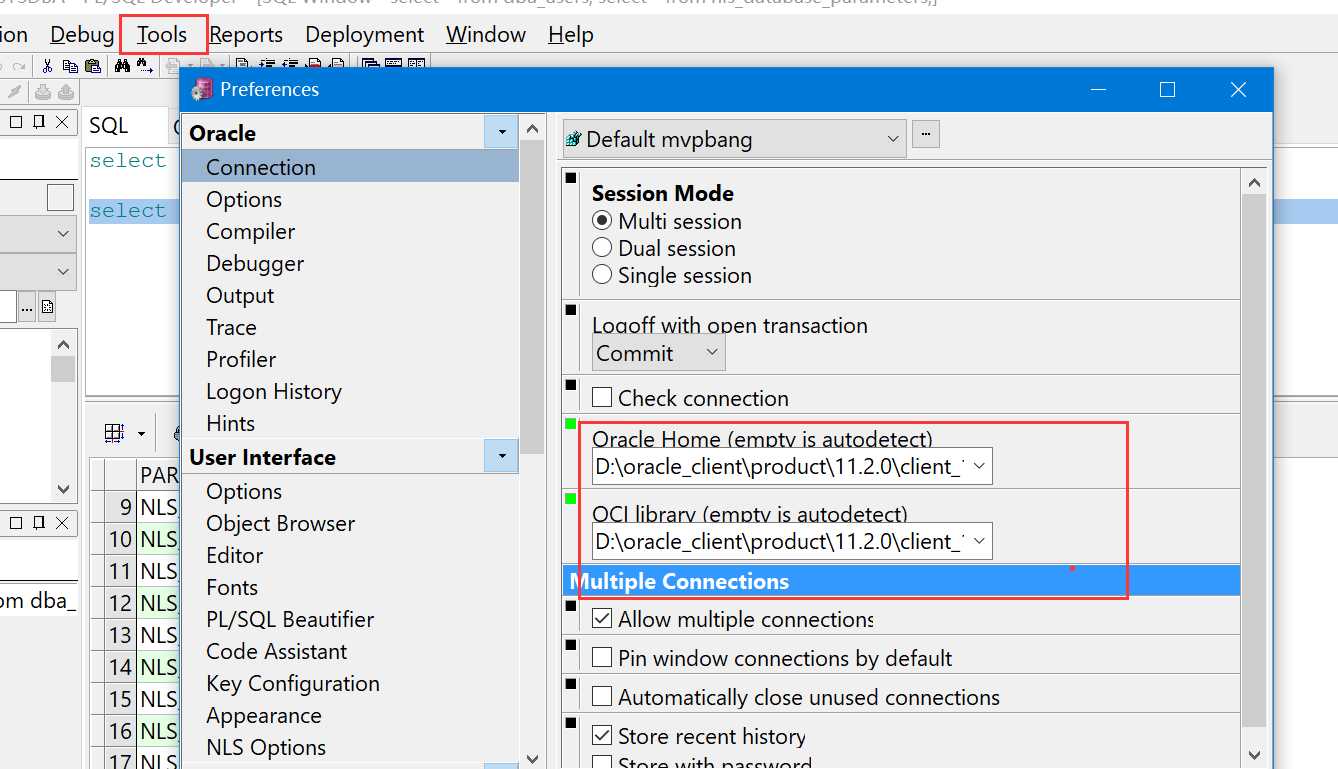Click the ellipsis button beside Default mvpbang

926,134
